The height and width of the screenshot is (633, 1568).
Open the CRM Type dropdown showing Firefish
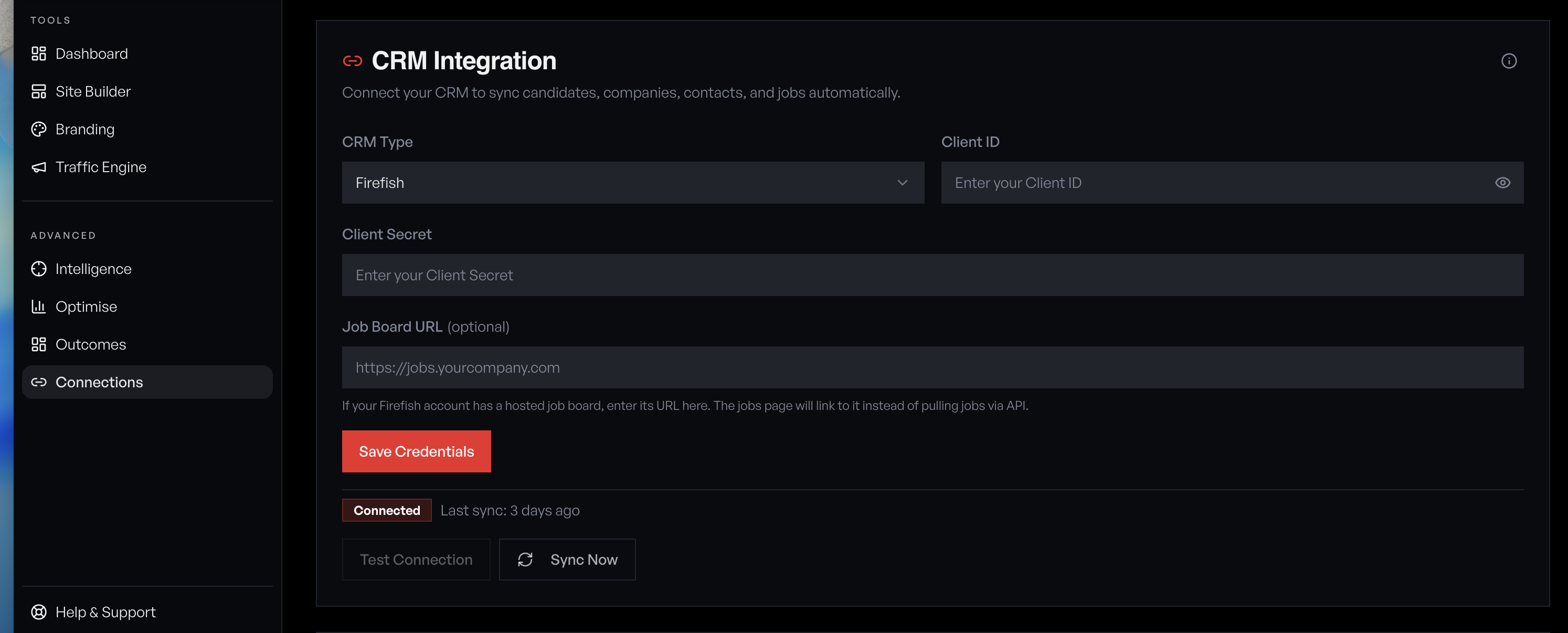click(633, 183)
